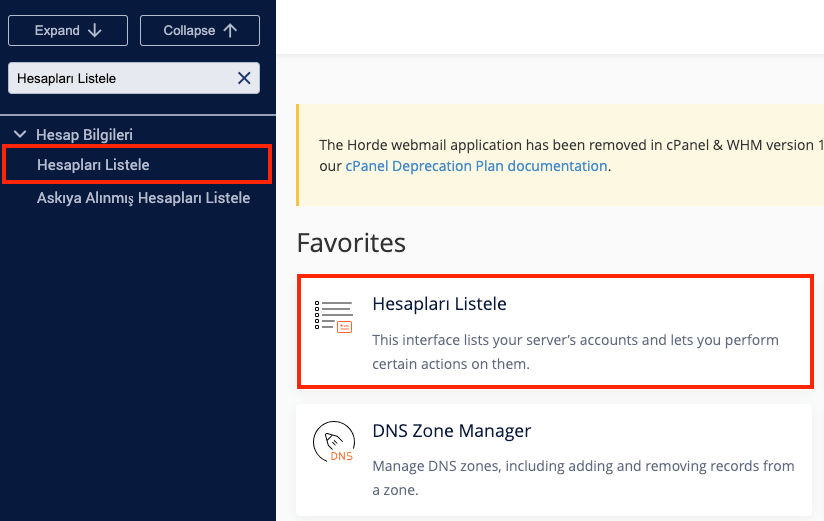824x521 pixels.
Task: Open the Hesapları Listele favorite card title
Action: (x=439, y=304)
